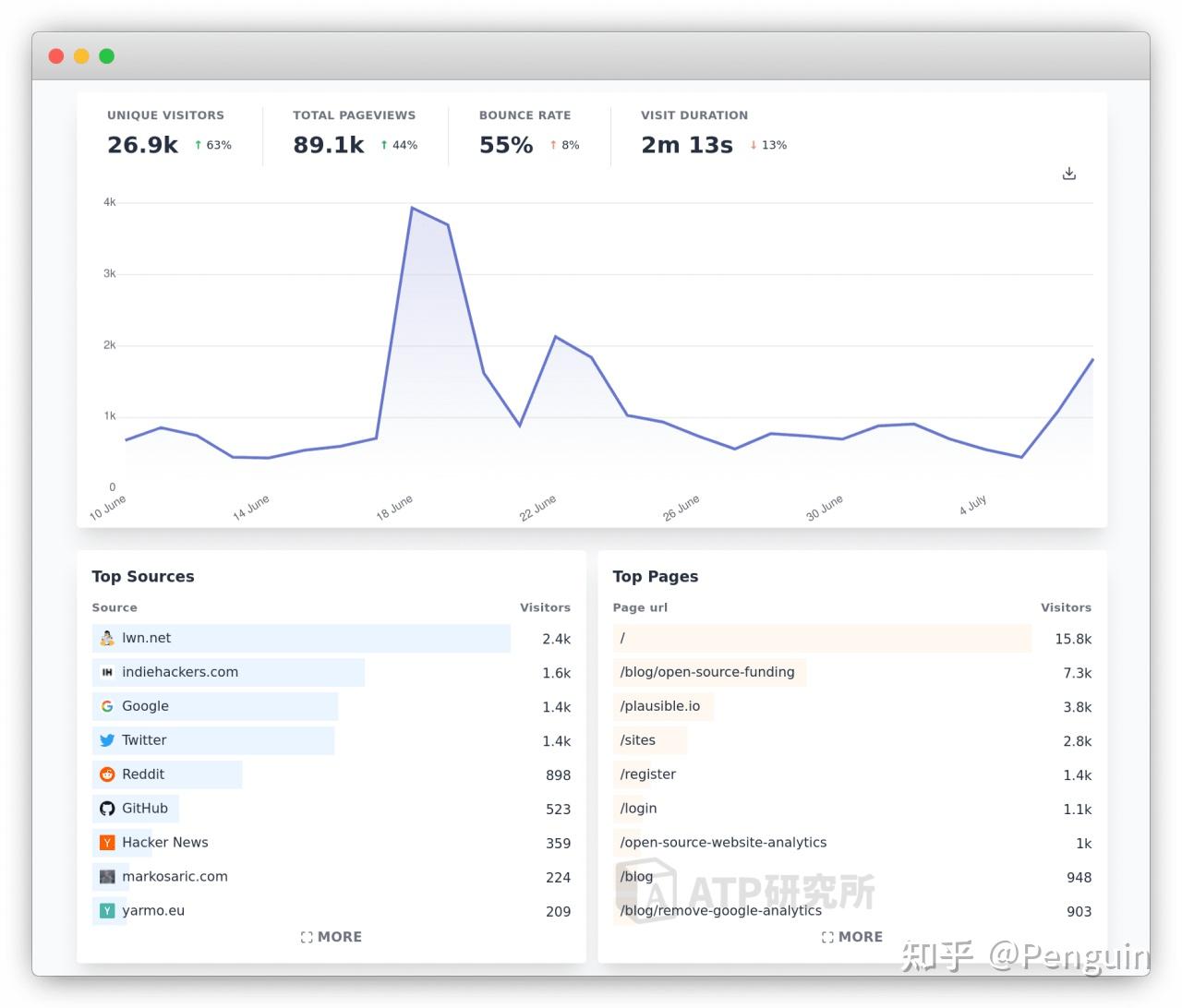Click the download export icon above the chart
Screen dimensions: 1182x1008
point(1069,174)
